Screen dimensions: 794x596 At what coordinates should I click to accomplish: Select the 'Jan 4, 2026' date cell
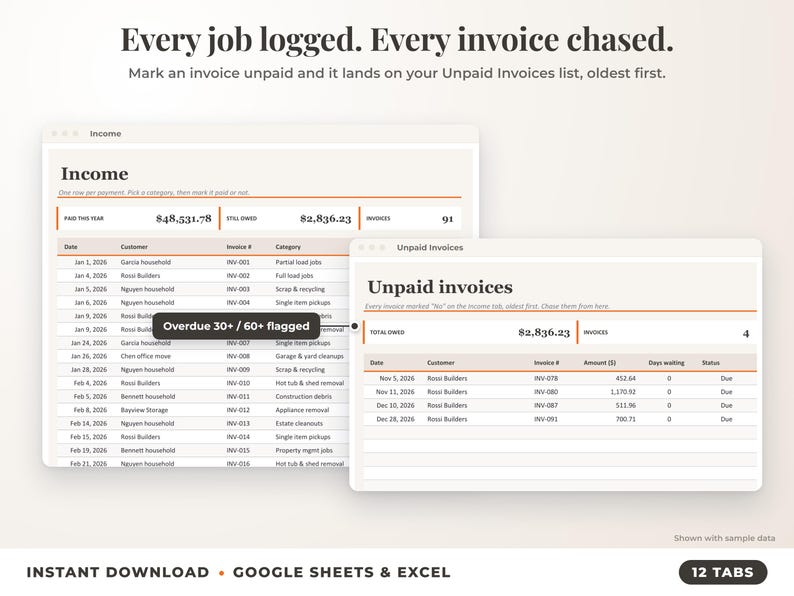91,276
